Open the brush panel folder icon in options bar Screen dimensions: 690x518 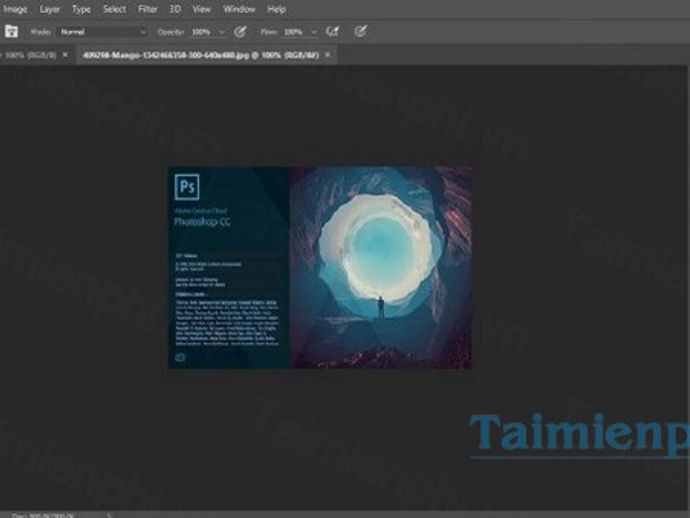[11, 31]
